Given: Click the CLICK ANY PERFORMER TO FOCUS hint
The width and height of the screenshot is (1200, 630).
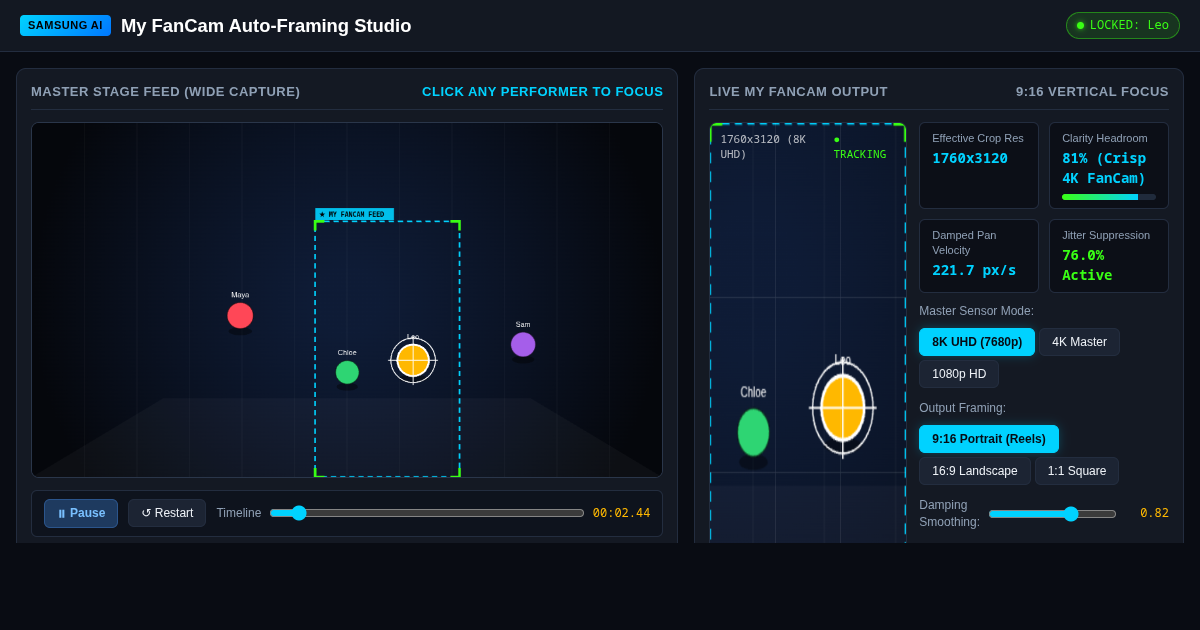Looking at the screenshot, I should click(x=542, y=91).
